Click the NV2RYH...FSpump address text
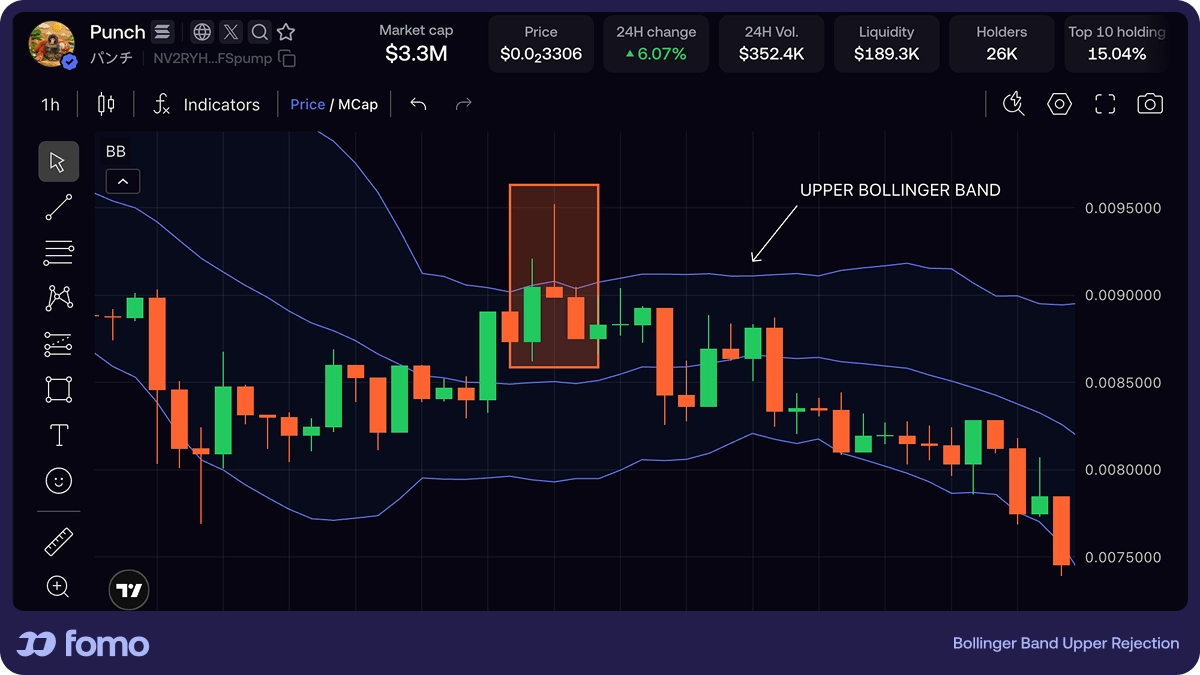Screen dimensions: 1200x675 [212, 58]
